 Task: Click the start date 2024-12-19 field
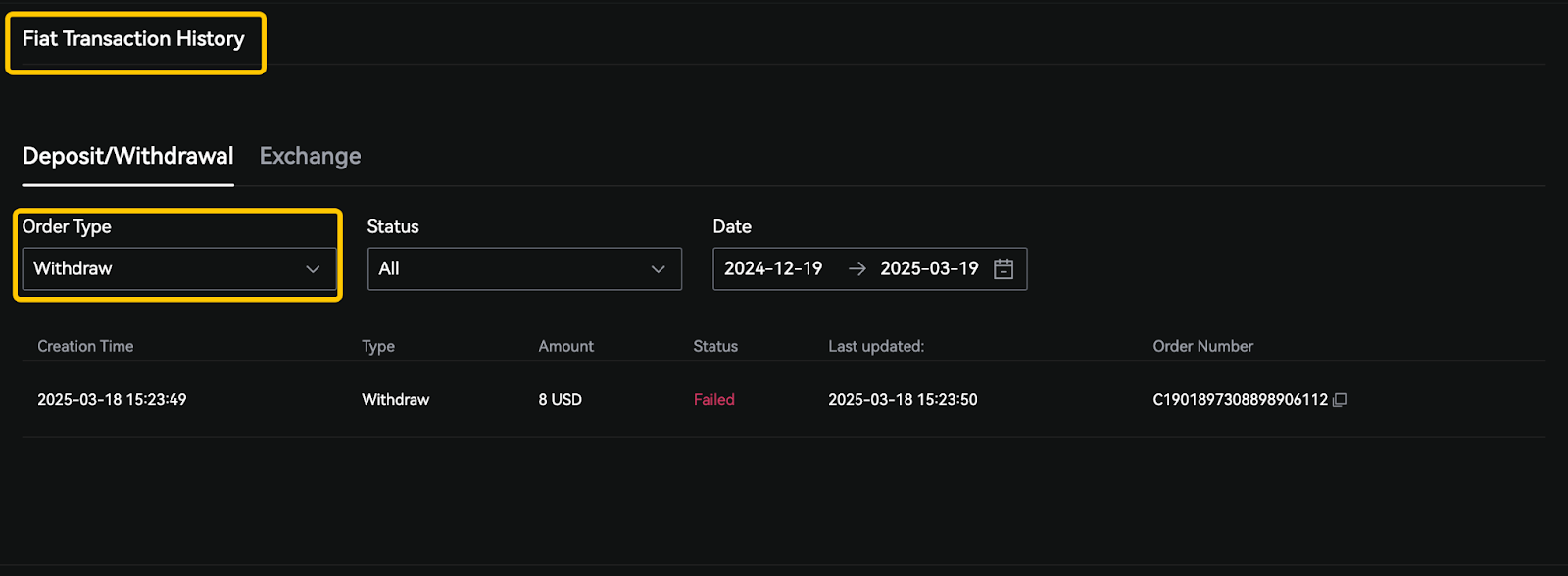point(773,268)
